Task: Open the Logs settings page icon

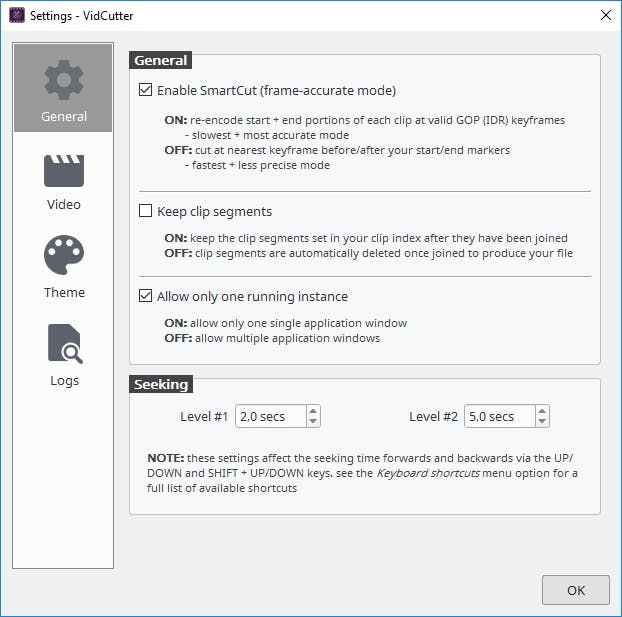Action: (x=65, y=344)
